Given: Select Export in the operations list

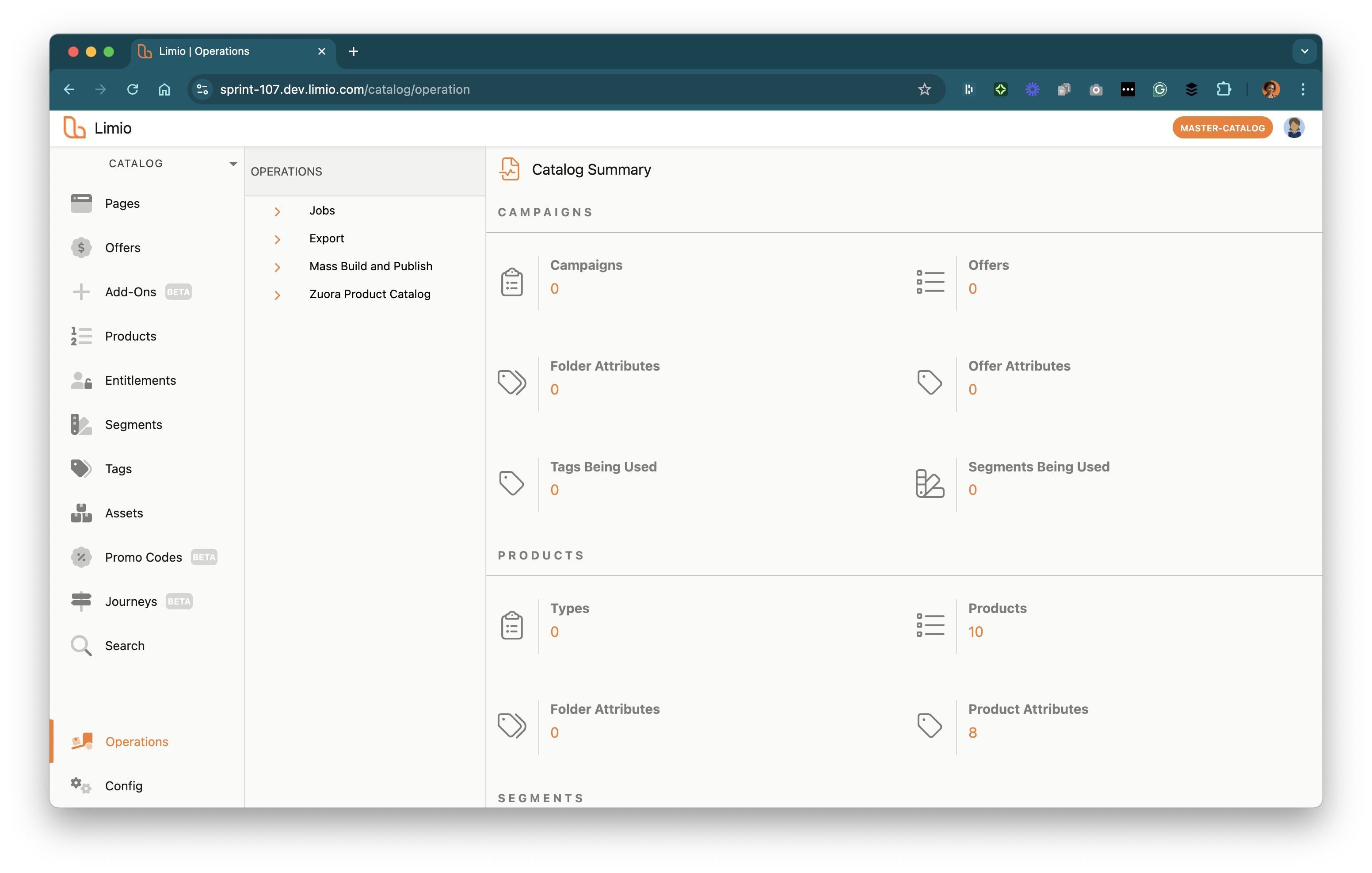Looking at the screenshot, I should click(327, 238).
